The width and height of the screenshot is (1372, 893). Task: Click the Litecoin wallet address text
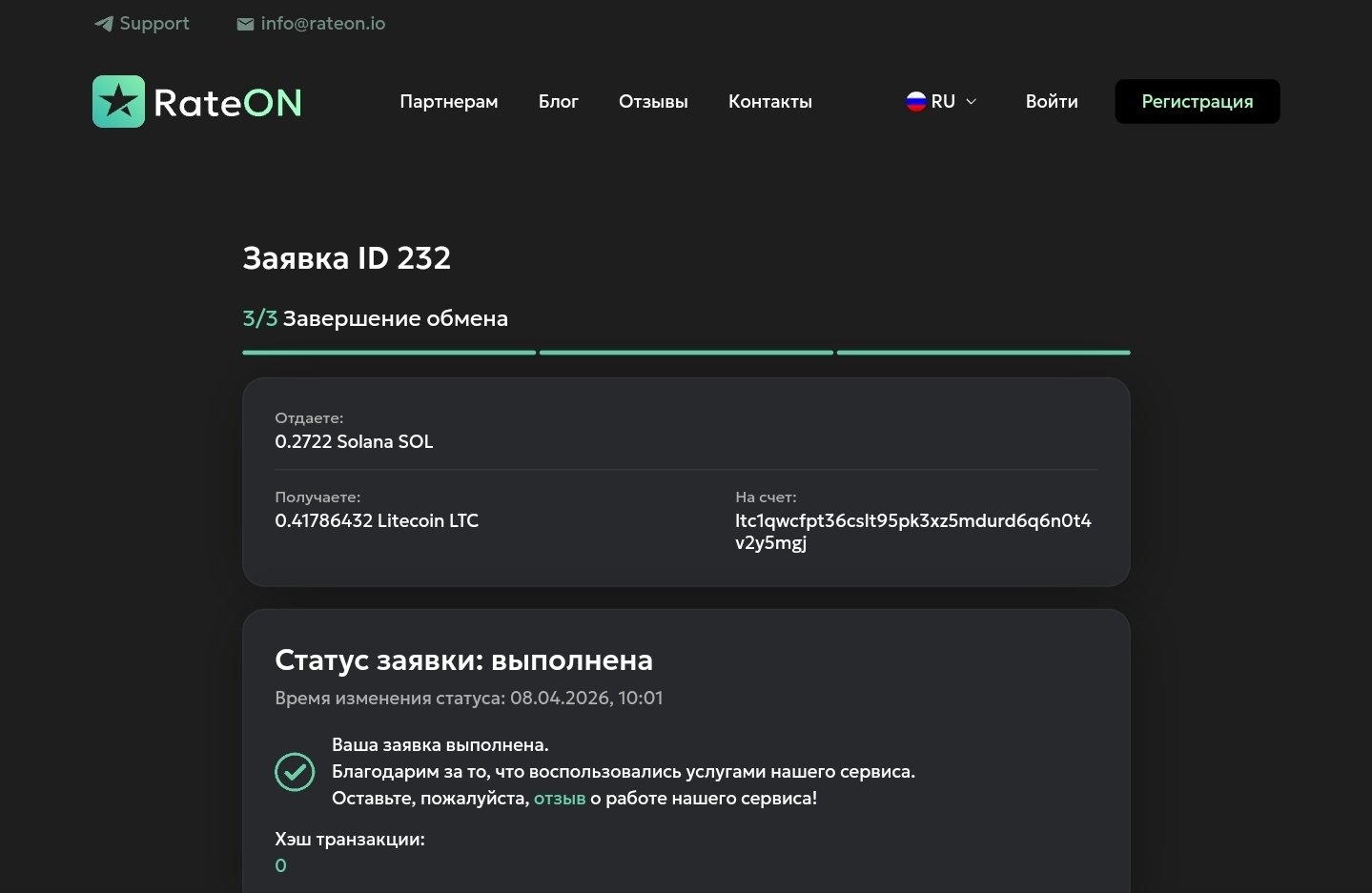pos(912,532)
